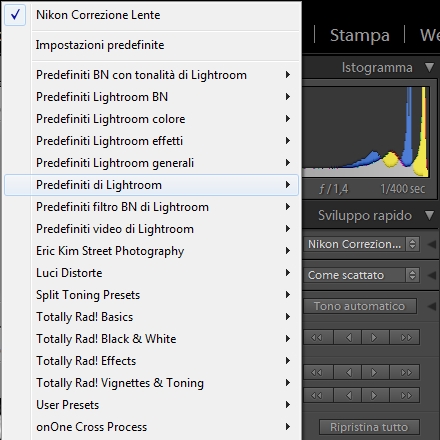The image size is (440, 440).
Task: Open Totally Rad! Basics submenu
Action: coord(152,317)
